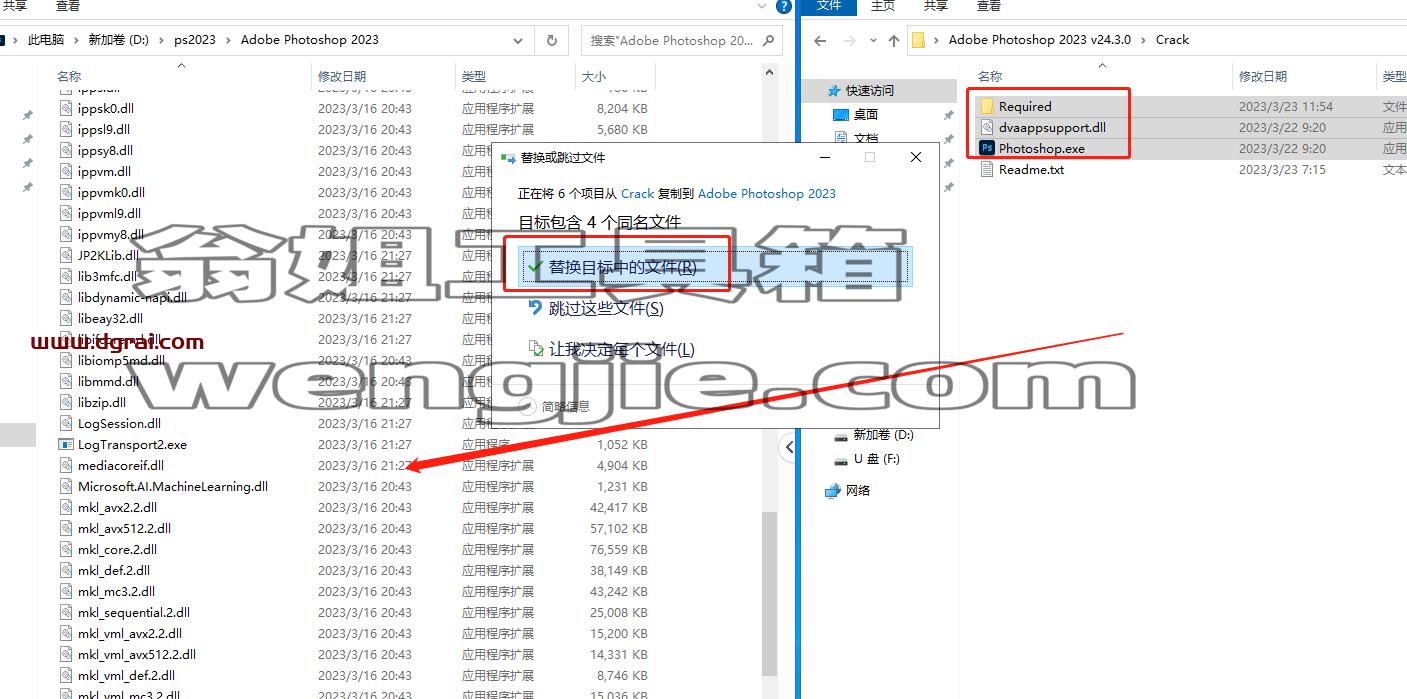Select mkl_core.2.dll in the file list
The image size is (1407, 699).
pyautogui.click(x=117, y=549)
